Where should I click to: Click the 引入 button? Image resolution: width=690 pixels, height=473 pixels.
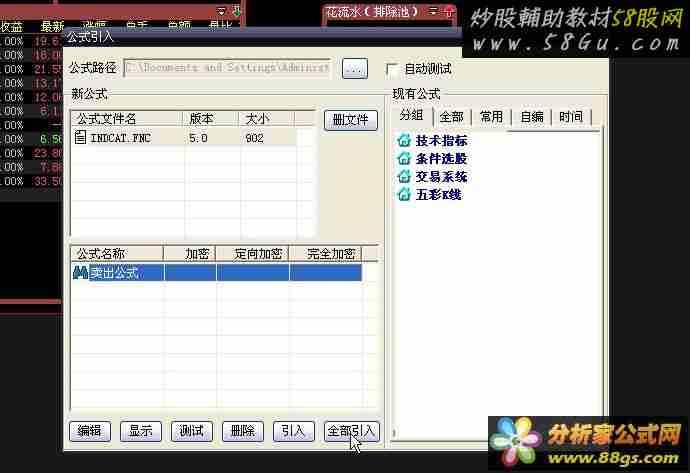(x=294, y=431)
